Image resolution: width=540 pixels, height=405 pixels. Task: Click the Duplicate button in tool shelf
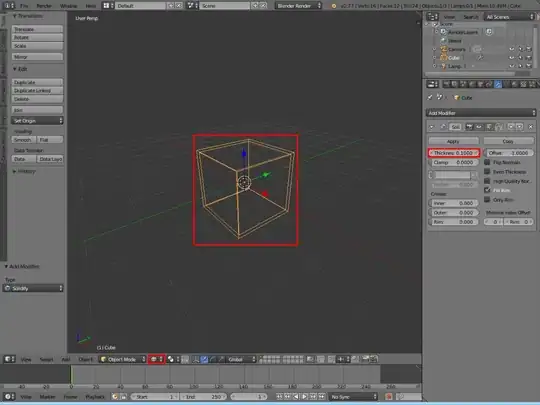(37, 82)
